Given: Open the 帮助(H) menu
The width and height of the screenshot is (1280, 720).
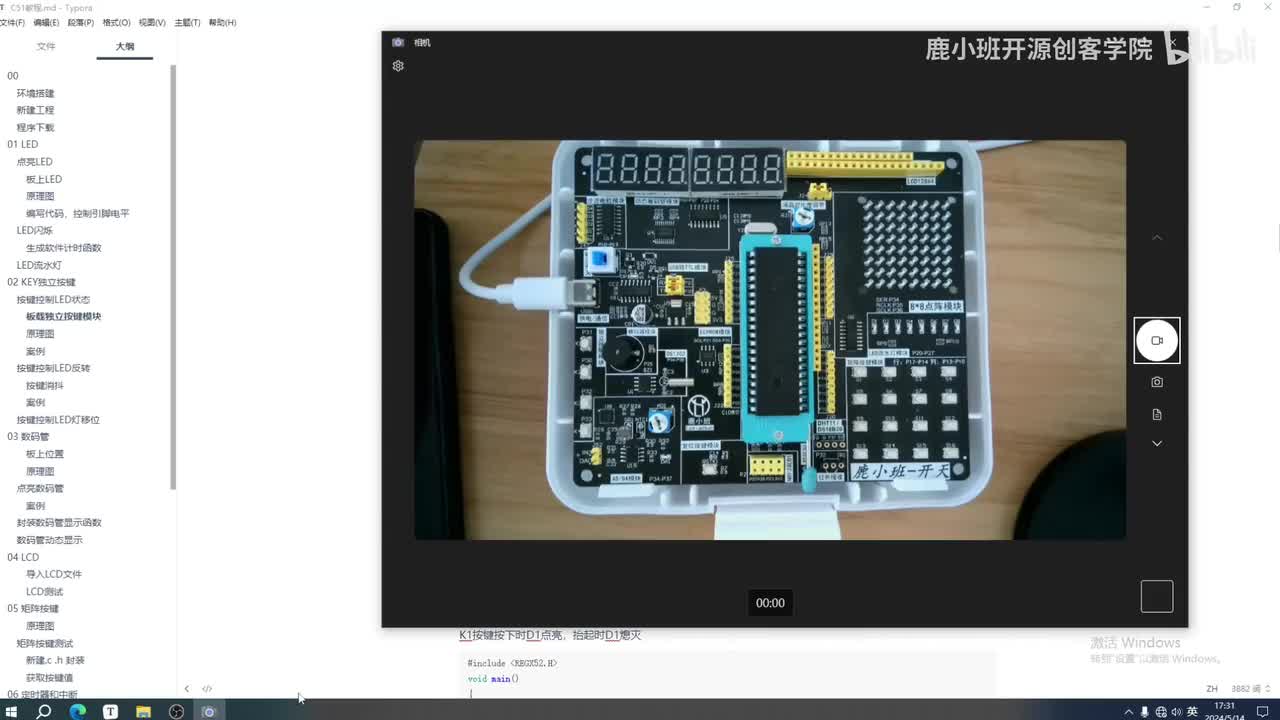Looking at the screenshot, I should pos(222,22).
